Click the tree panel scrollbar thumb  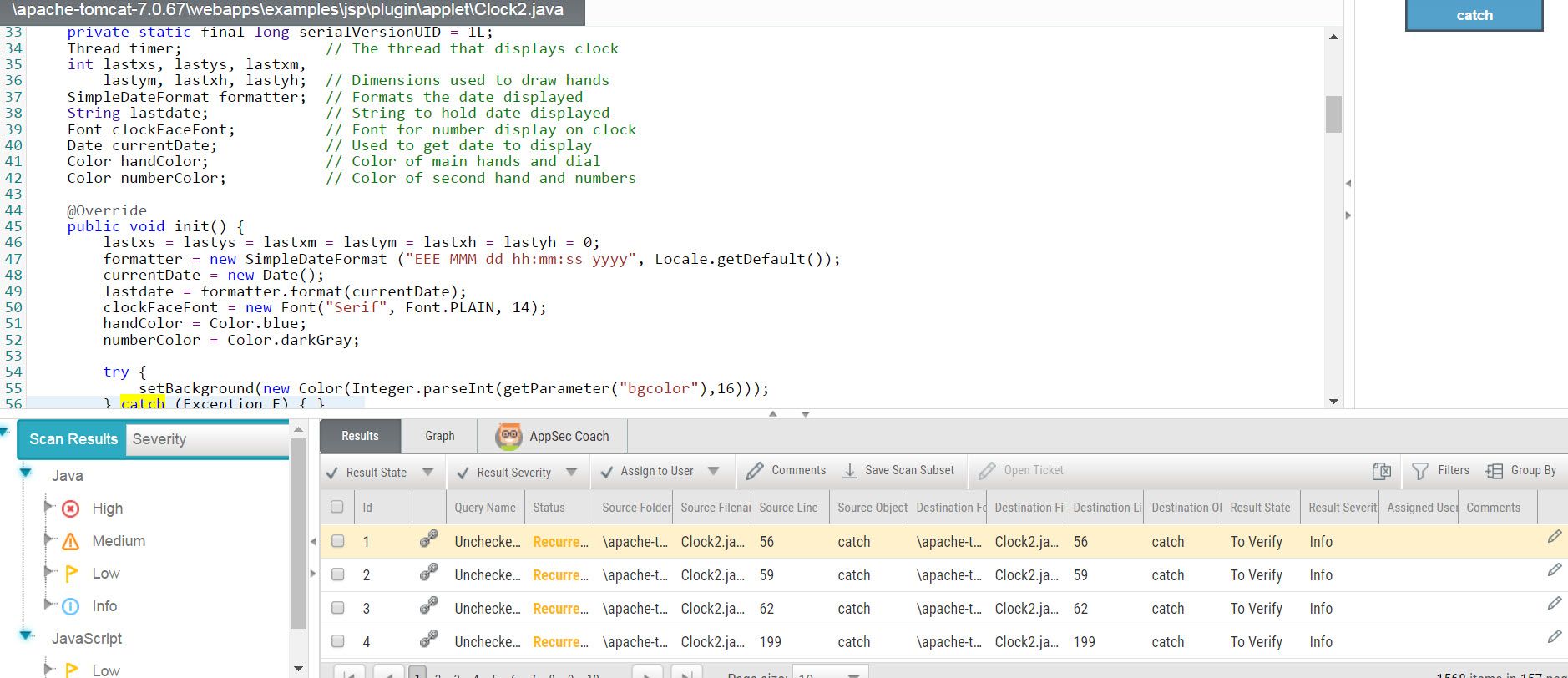[298, 534]
